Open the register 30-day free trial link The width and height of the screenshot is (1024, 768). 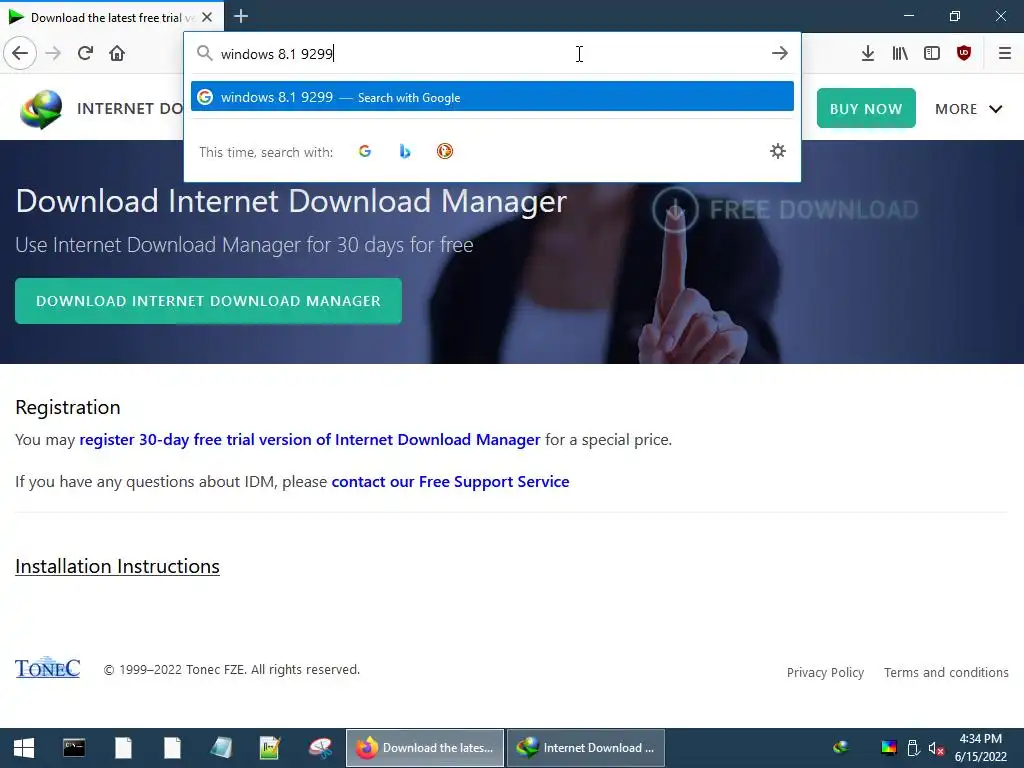pos(310,440)
